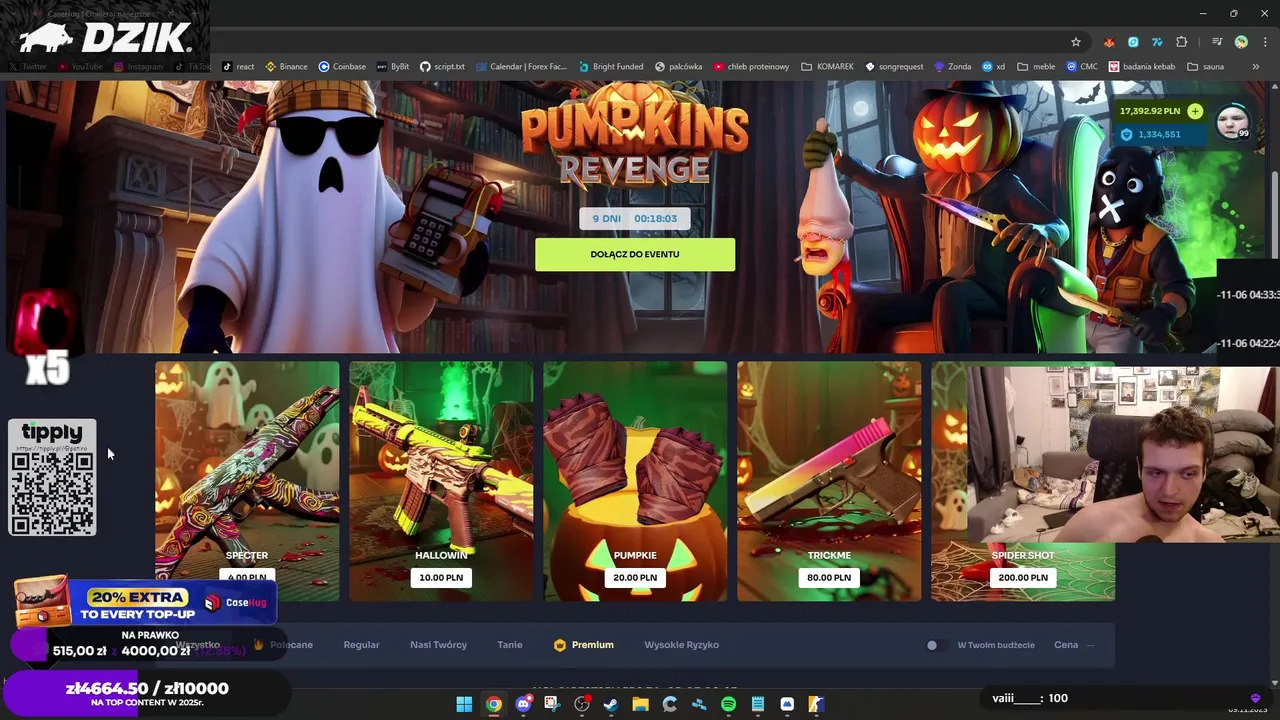This screenshot has height=720, width=1280.
Task: Open the OBS Studio taskbar icon
Action: pos(582,704)
